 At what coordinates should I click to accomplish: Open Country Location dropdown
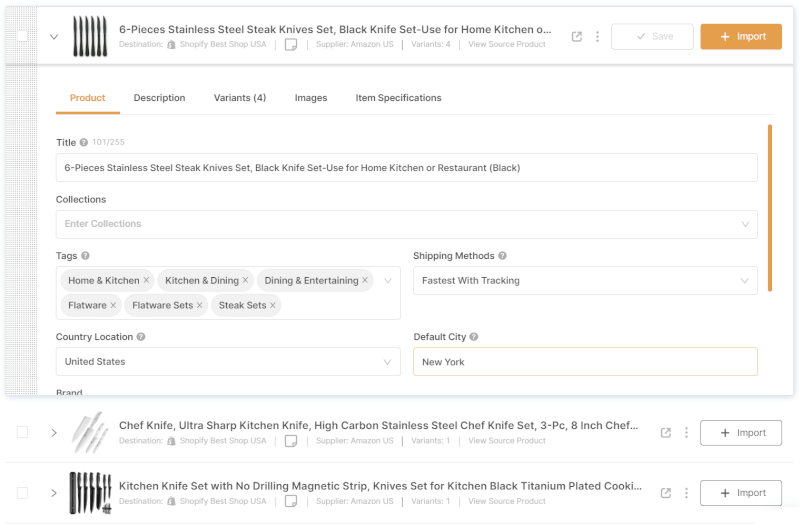(x=228, y=362)
